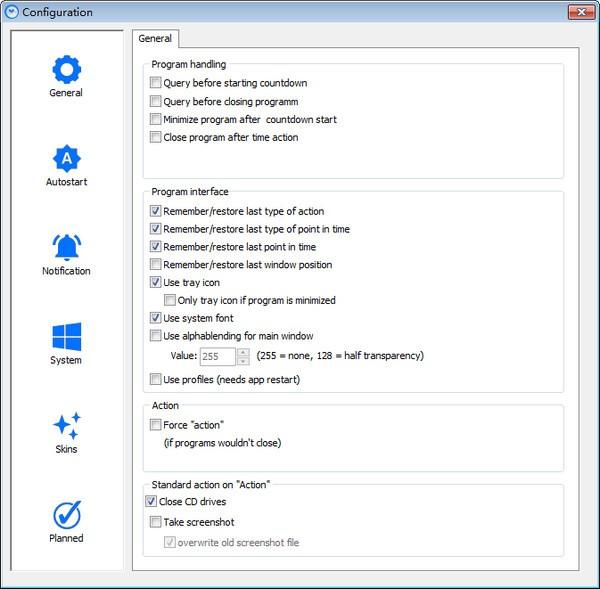Viewport: 600px width, 589px height.
Task: Uncheck Close CD drives
Action: (x=151, y=501)
